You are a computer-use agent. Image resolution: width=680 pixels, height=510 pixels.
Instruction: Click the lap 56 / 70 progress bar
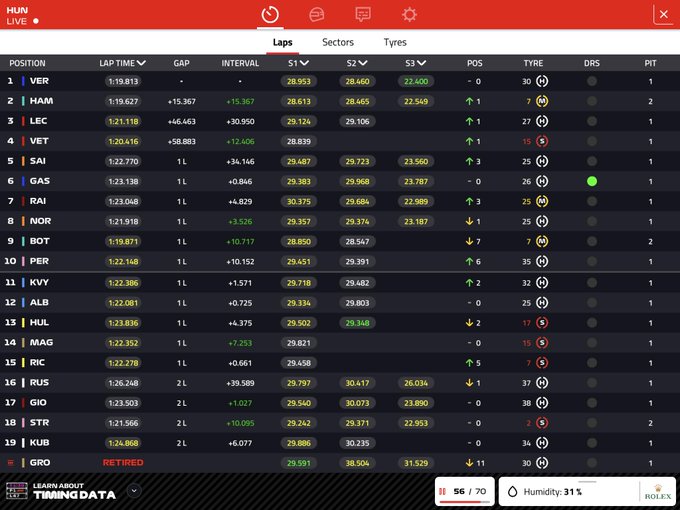tap(464, 502)
